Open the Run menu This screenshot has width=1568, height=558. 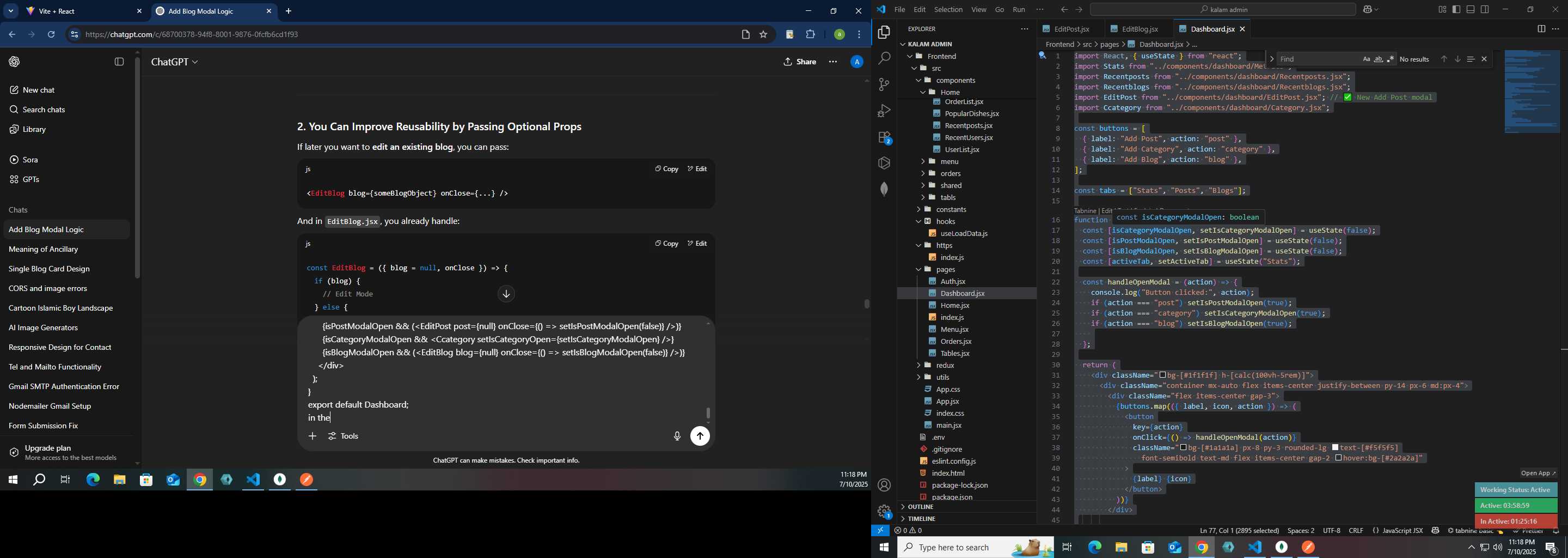(1019, 10)
